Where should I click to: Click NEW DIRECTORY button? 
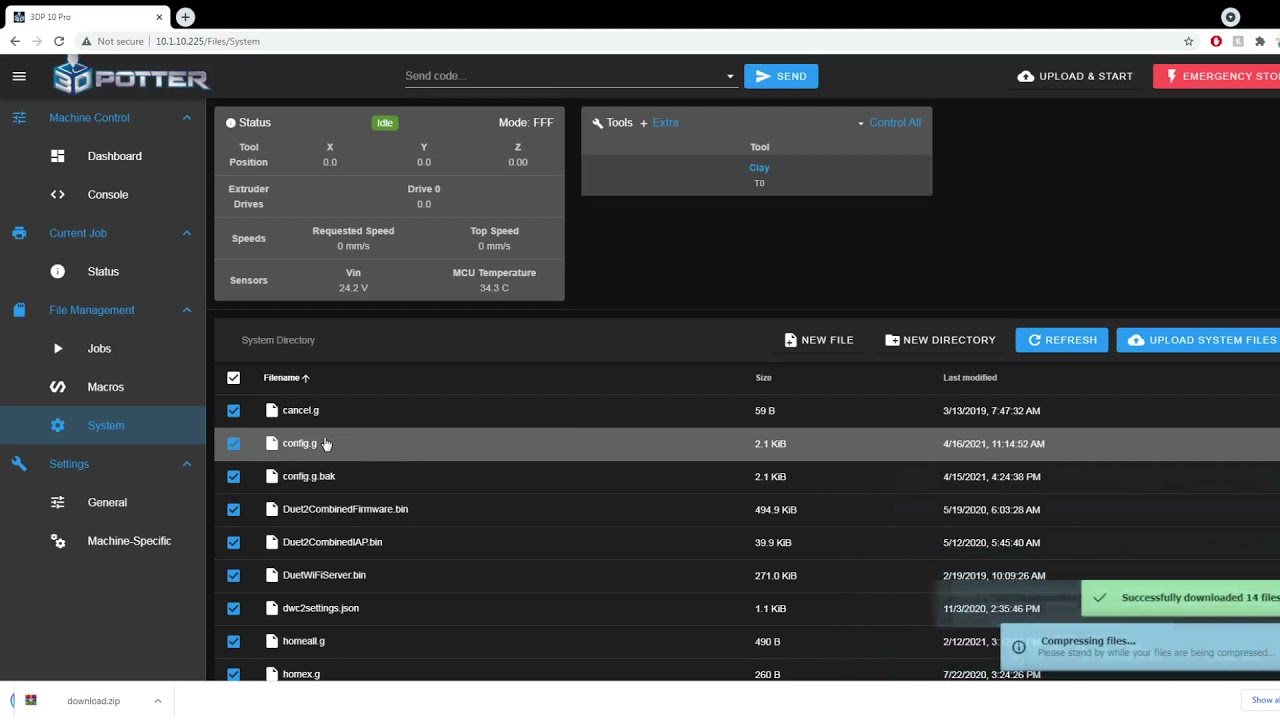(x=940, y=340)
